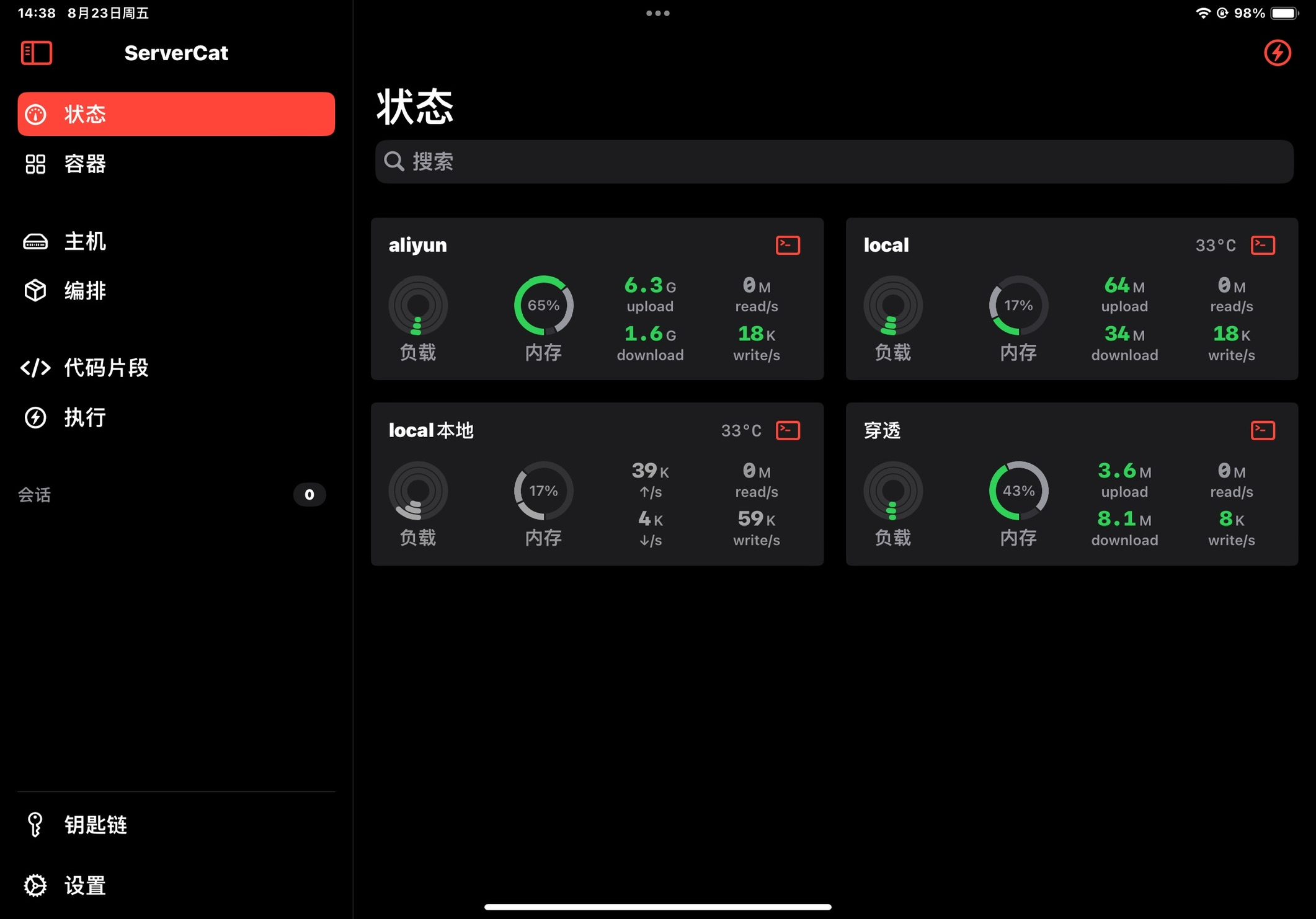
Task: Open 设置 settings
Action: pos(85,886)
